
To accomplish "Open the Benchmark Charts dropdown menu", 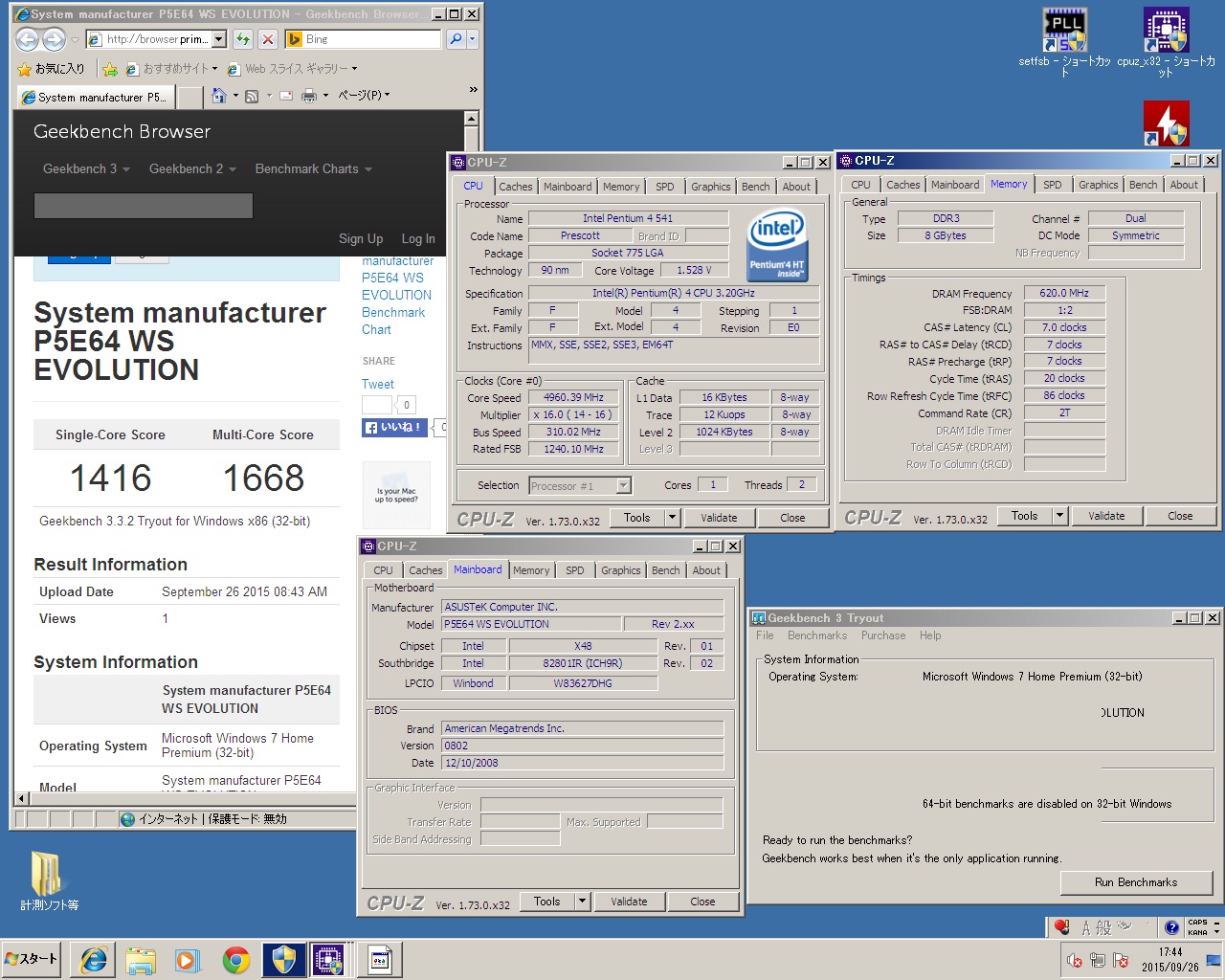I will pyautogui.click(x=314, y=169).
